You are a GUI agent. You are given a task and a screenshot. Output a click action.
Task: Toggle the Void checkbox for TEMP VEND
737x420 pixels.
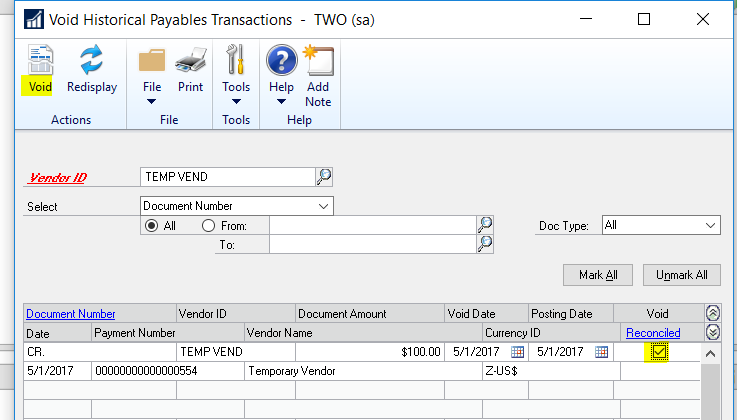[659, 352]
